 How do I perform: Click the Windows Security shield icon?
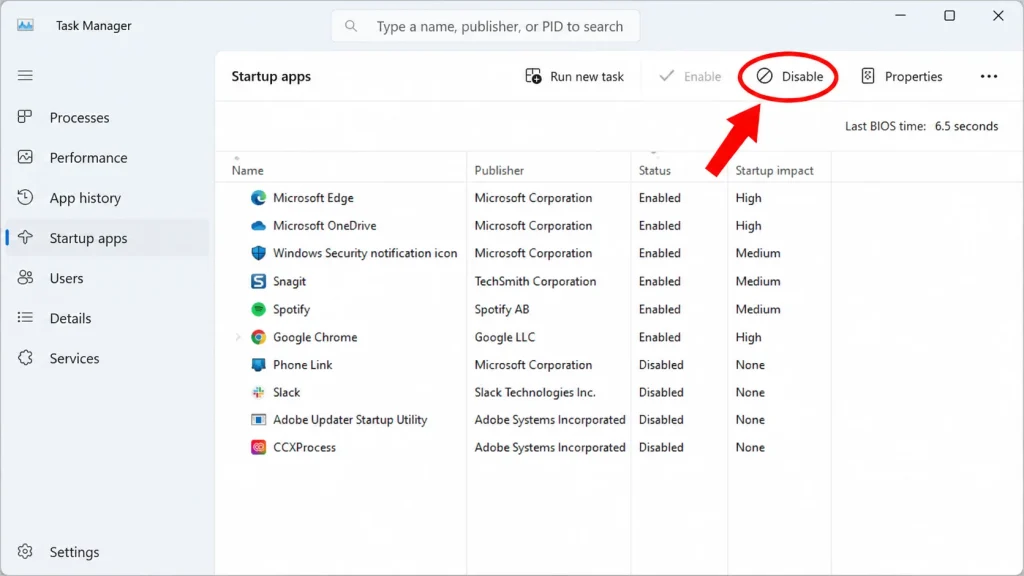pyautogui.click(x=259, y=253)
